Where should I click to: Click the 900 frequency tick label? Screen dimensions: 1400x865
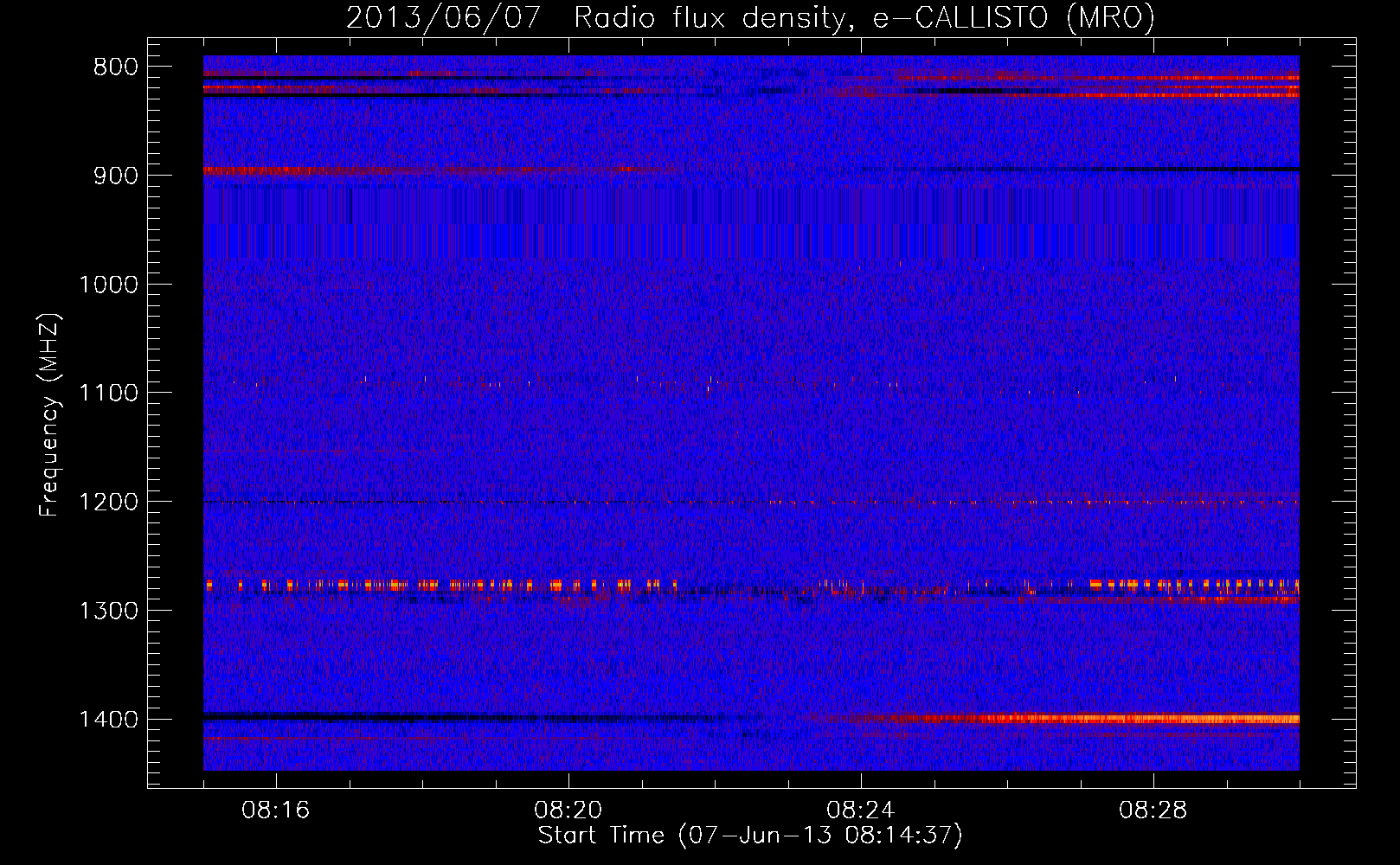click(x=115, y=176)
